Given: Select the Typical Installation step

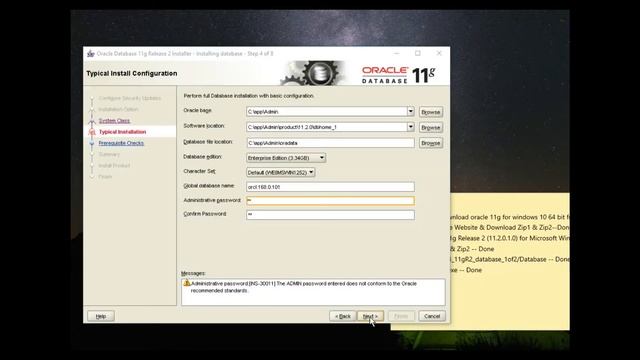Looking at the screenshot, I should pos(122,132).
